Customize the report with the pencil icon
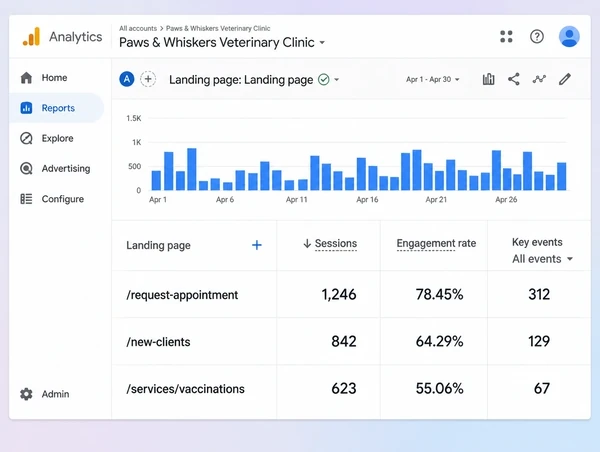 (x=565, y=79)
